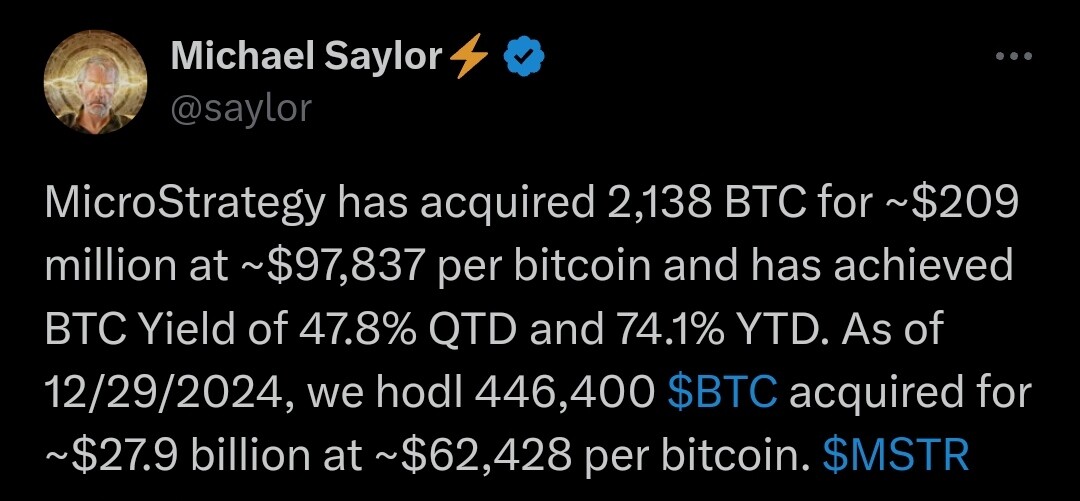This screenshot has height=501, width=1080.
Task: Open the Michael Saylor display name link
Action: coord(307,56)
